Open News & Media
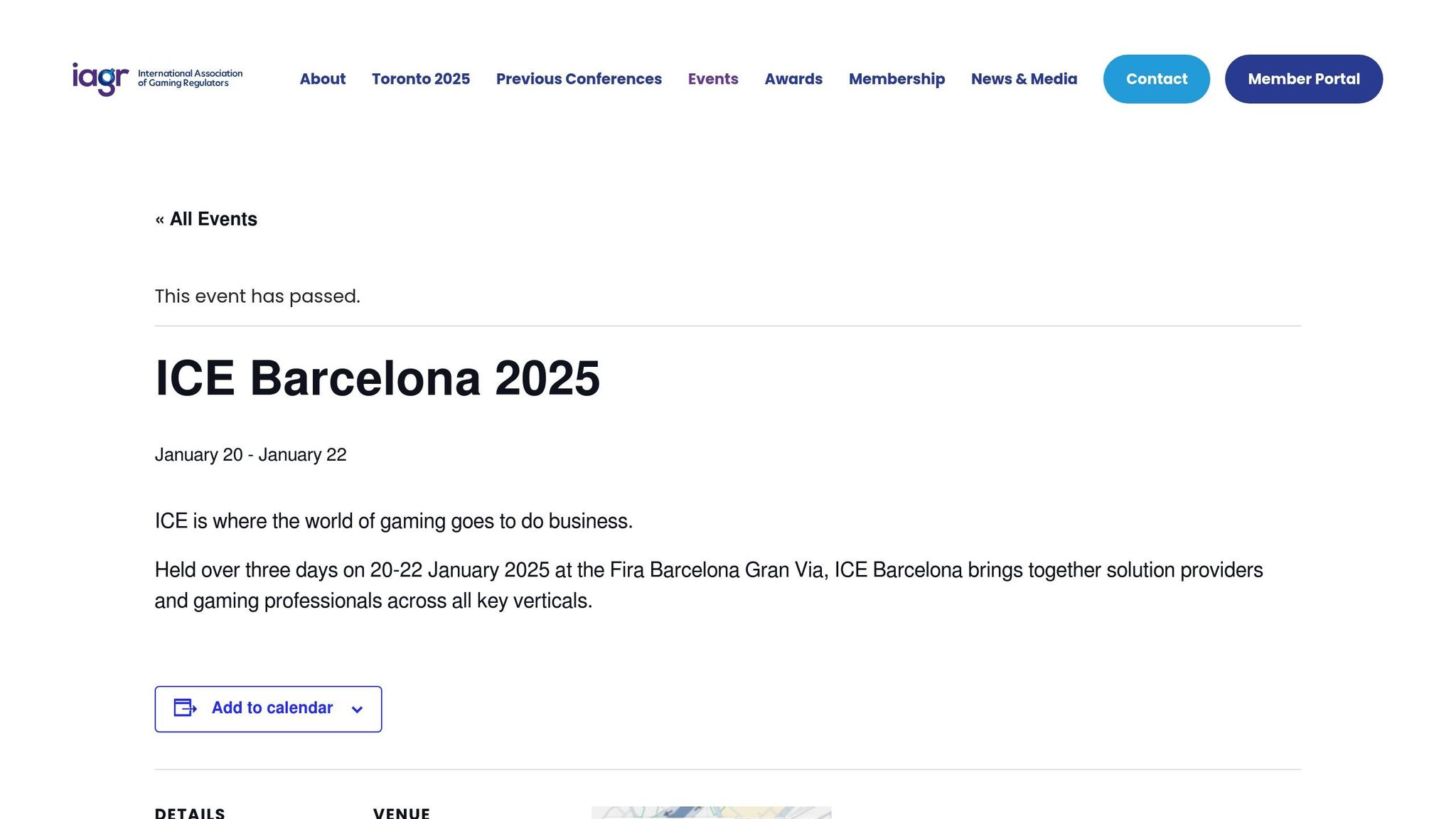 click(x=1024, y=79)
